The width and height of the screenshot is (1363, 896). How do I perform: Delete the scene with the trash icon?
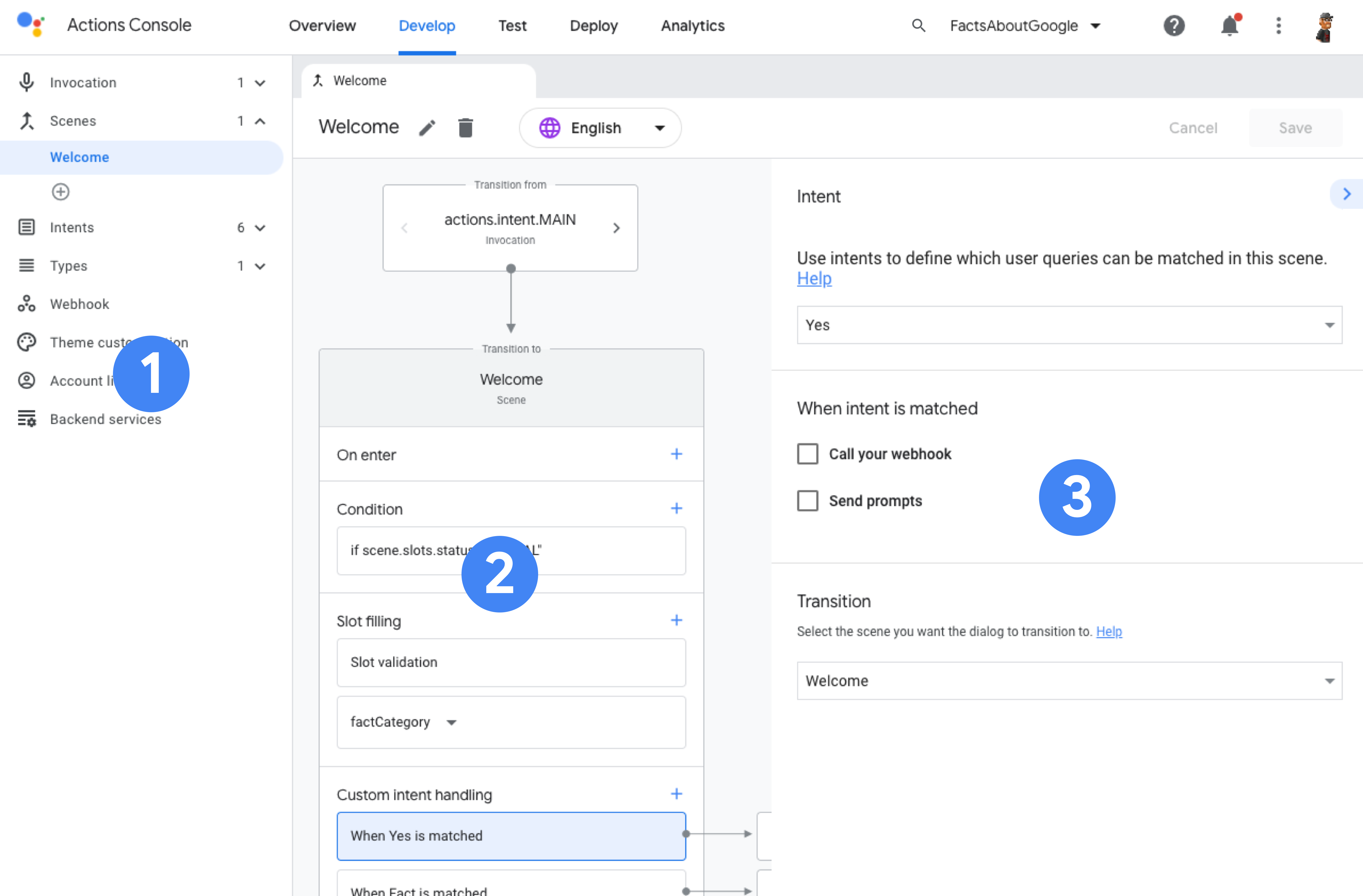coord(466,128)
